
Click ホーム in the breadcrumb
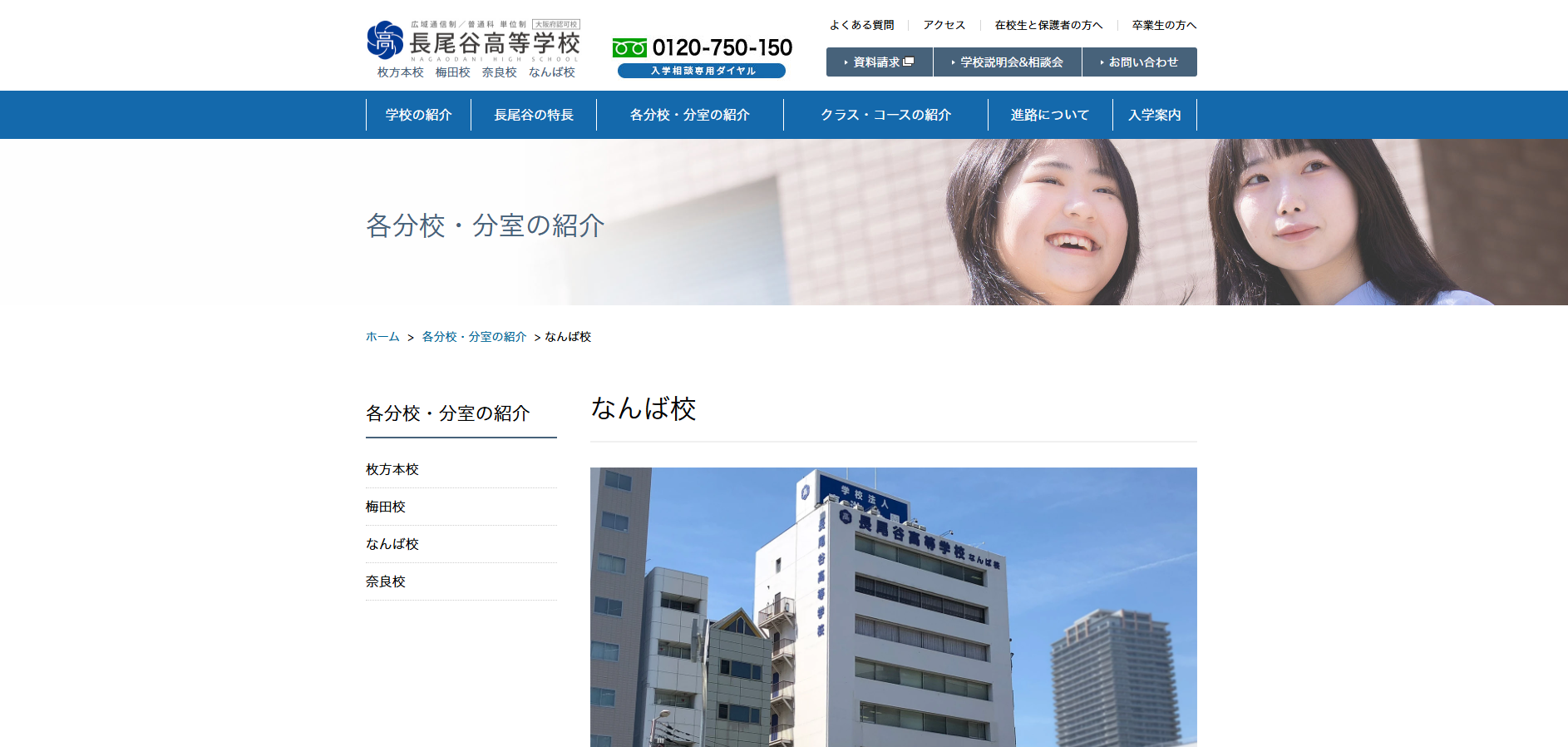pos(382,337)
